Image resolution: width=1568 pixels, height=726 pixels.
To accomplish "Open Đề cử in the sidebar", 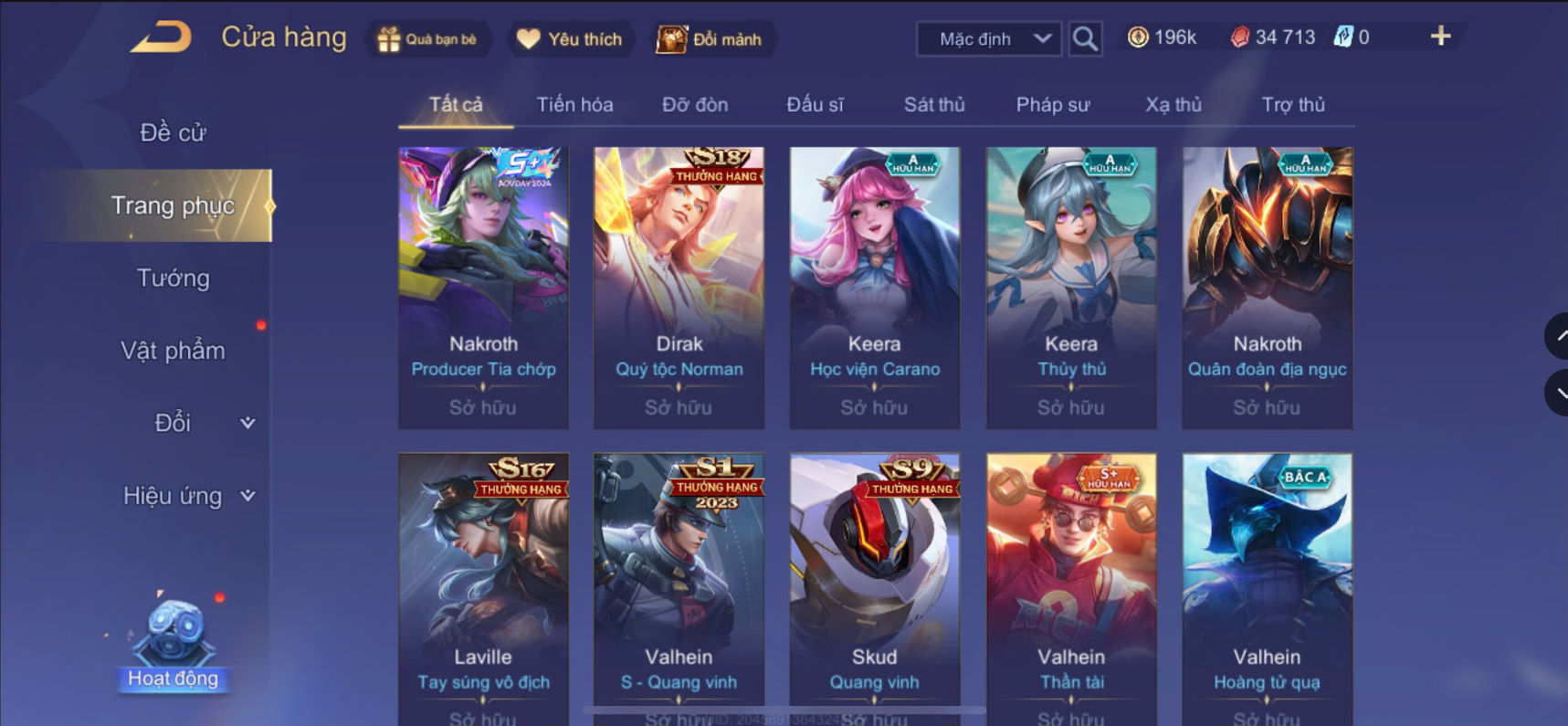I will click(173, 132).
